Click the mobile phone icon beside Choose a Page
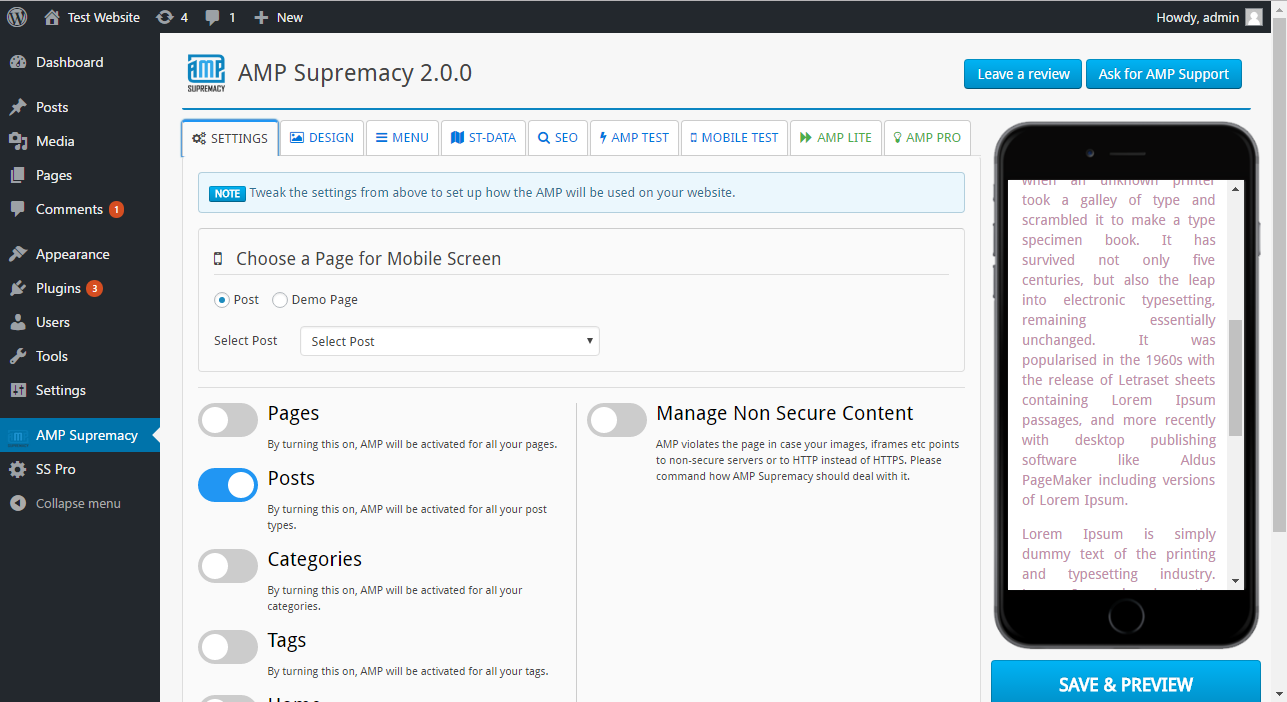The image size is (1287, 702). pos(218,259)
